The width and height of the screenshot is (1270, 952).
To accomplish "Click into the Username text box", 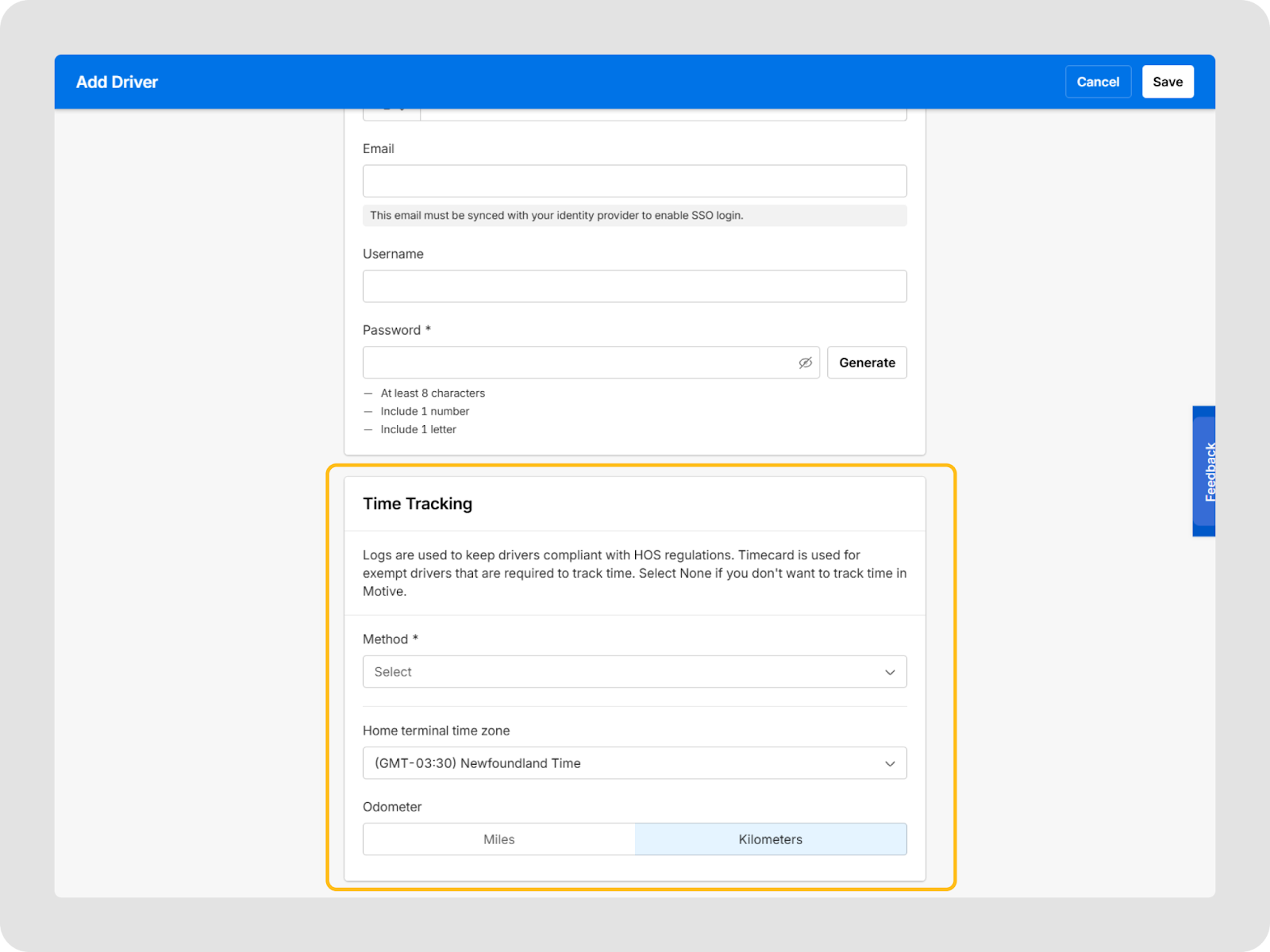I will [x=634, y=286].
